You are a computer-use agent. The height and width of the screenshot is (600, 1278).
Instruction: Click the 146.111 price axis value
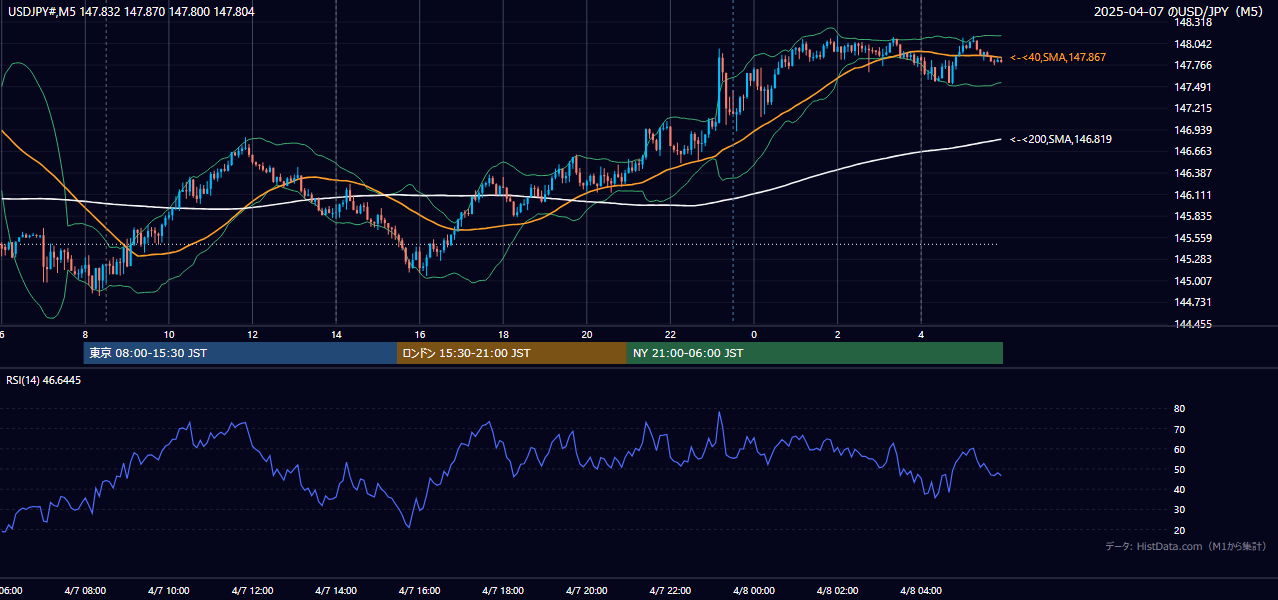click(x=1193, y=195)
